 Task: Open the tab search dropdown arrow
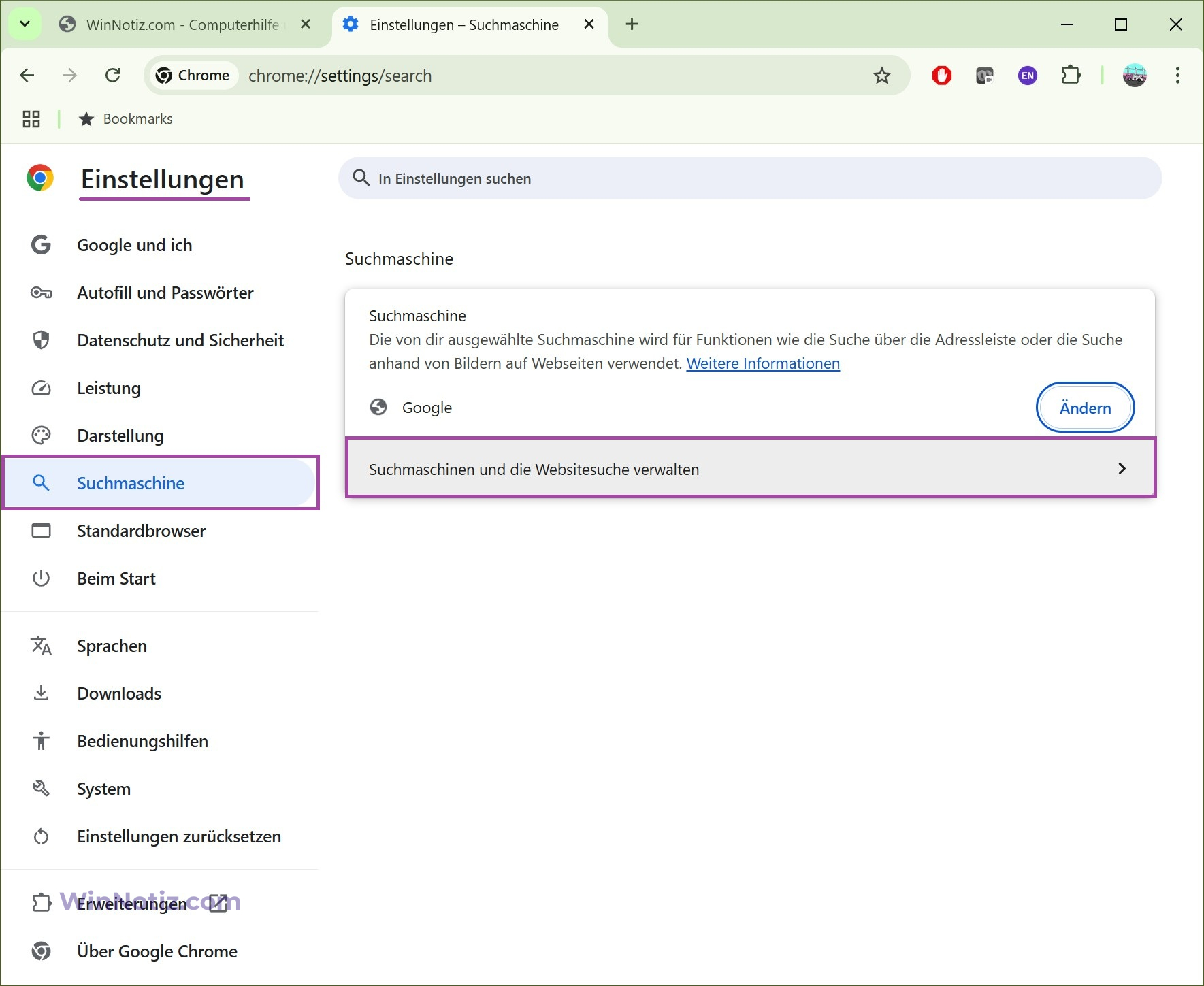coord(25,24)
